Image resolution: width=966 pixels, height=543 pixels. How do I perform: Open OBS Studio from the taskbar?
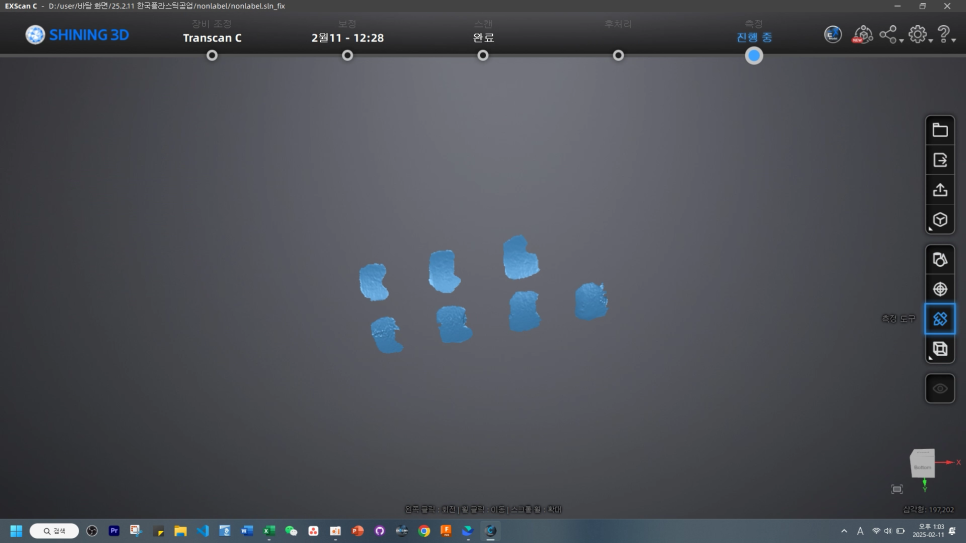pyautogui.click(x=92, y=531)
